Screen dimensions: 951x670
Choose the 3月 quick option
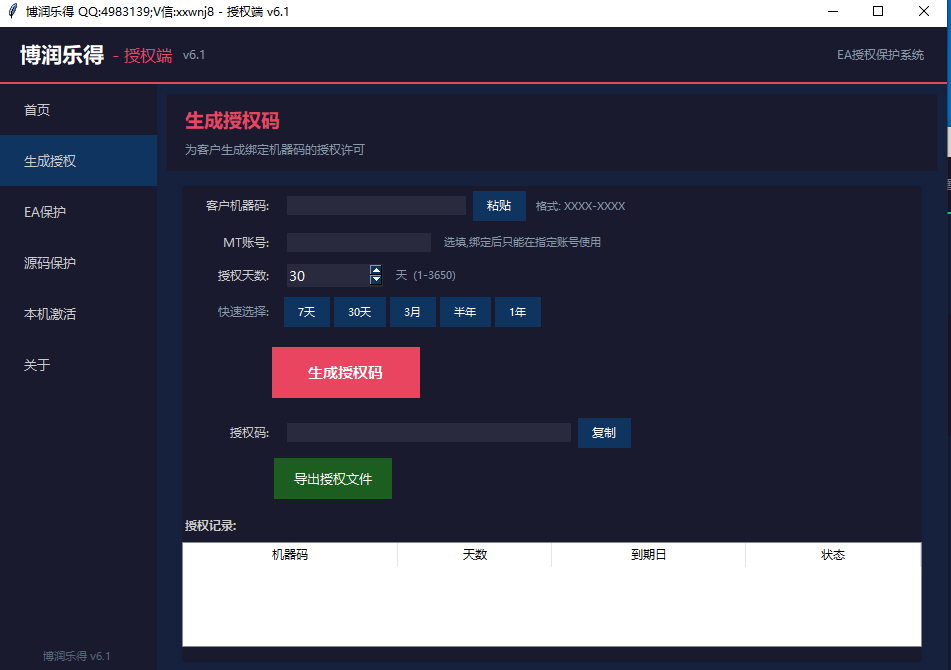(412, 312)
